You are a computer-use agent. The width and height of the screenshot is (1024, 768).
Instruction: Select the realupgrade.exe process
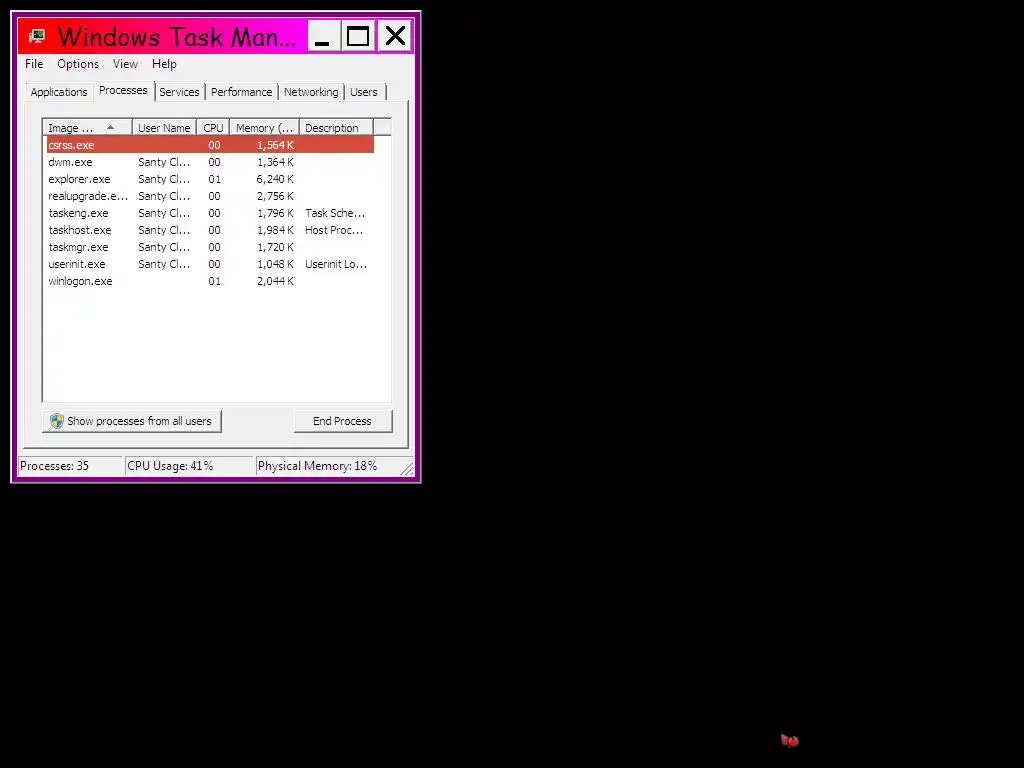coord(210,196)
